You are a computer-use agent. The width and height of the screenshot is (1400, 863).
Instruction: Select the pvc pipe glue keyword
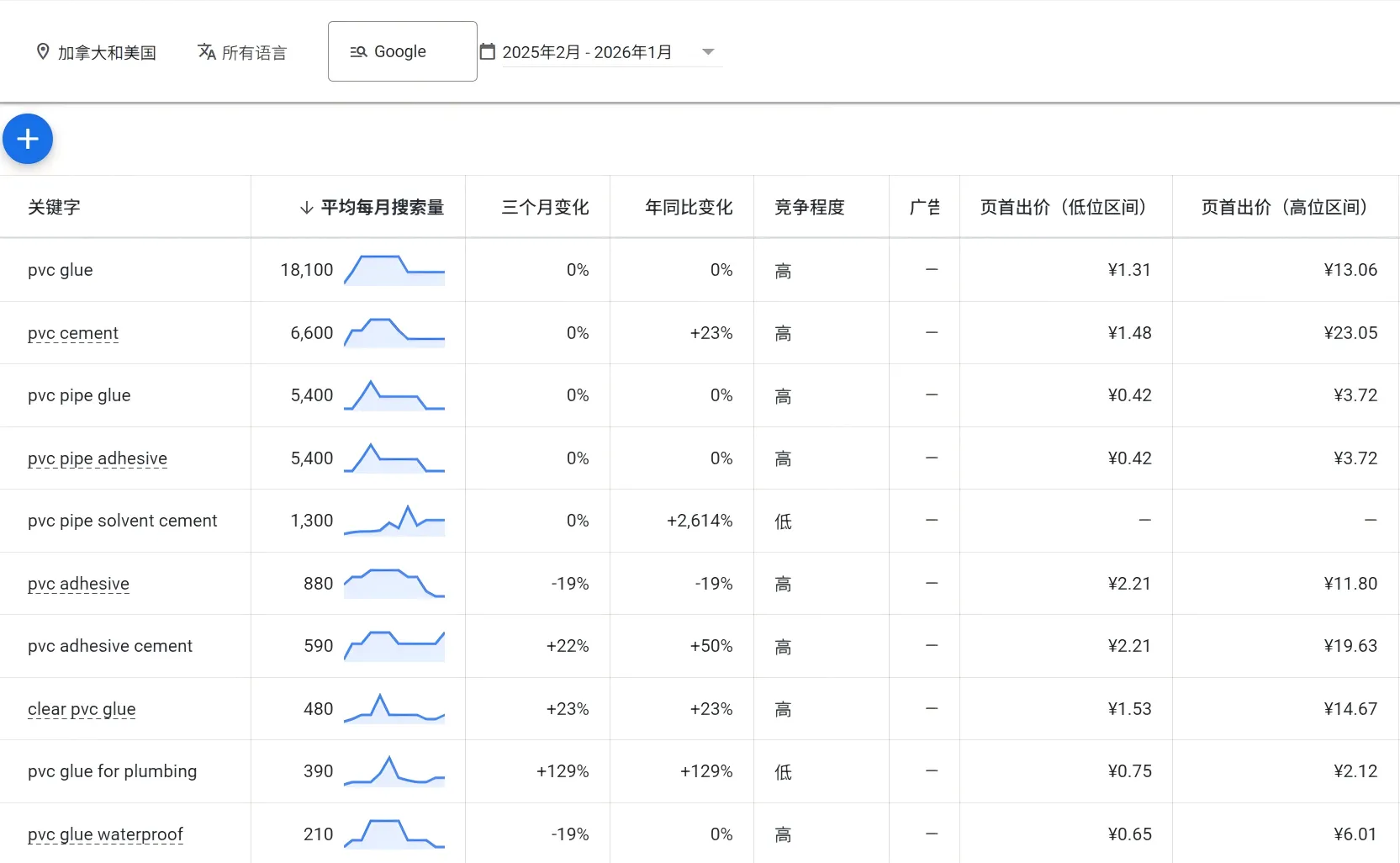click(x=79, y=395)
